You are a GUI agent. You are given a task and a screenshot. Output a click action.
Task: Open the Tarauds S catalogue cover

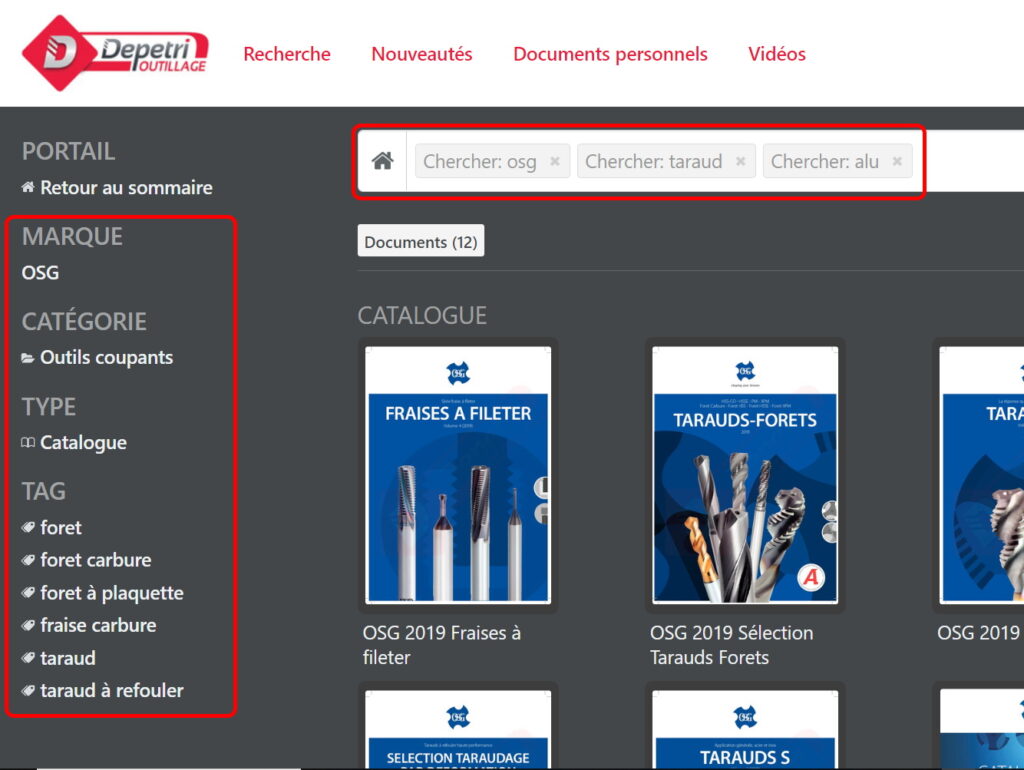[745, 730]
